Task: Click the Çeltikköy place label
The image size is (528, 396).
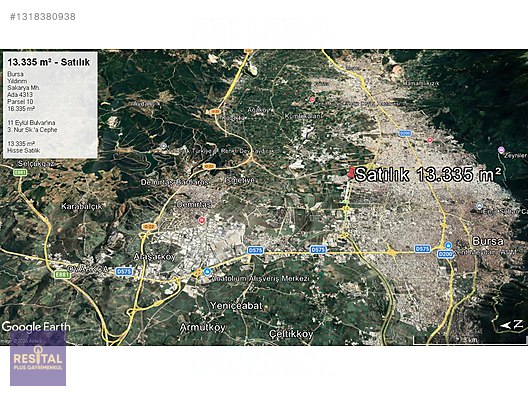Action: click(x=291, y=334)
